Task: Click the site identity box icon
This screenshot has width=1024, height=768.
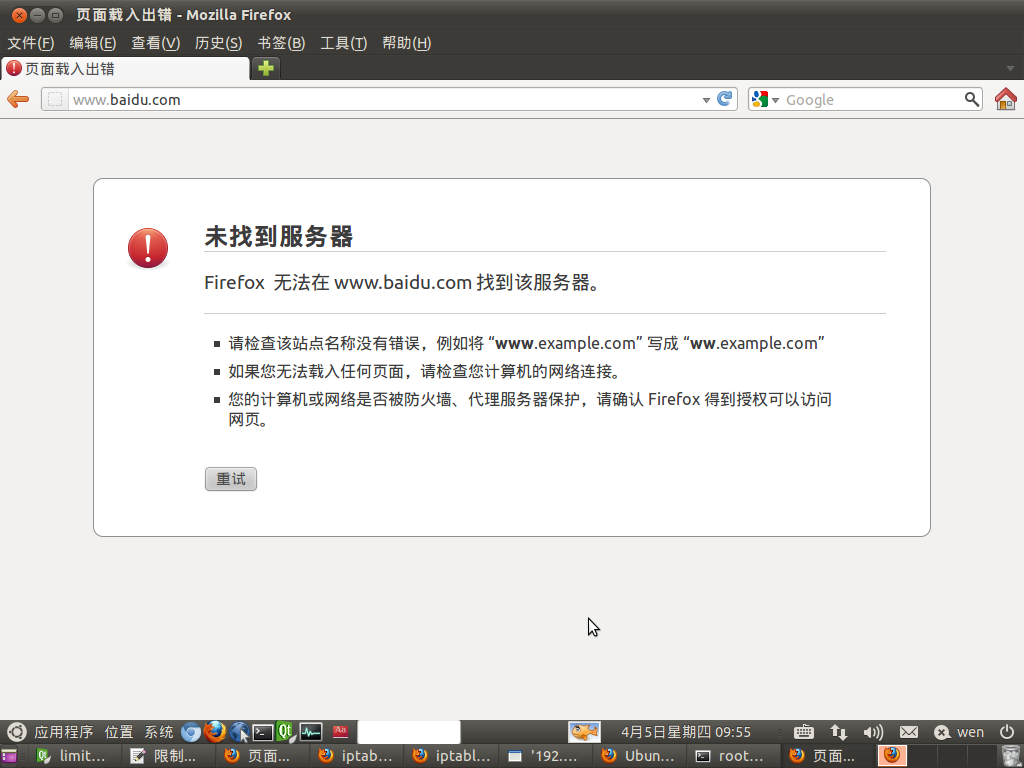Action: pos(56,99)
